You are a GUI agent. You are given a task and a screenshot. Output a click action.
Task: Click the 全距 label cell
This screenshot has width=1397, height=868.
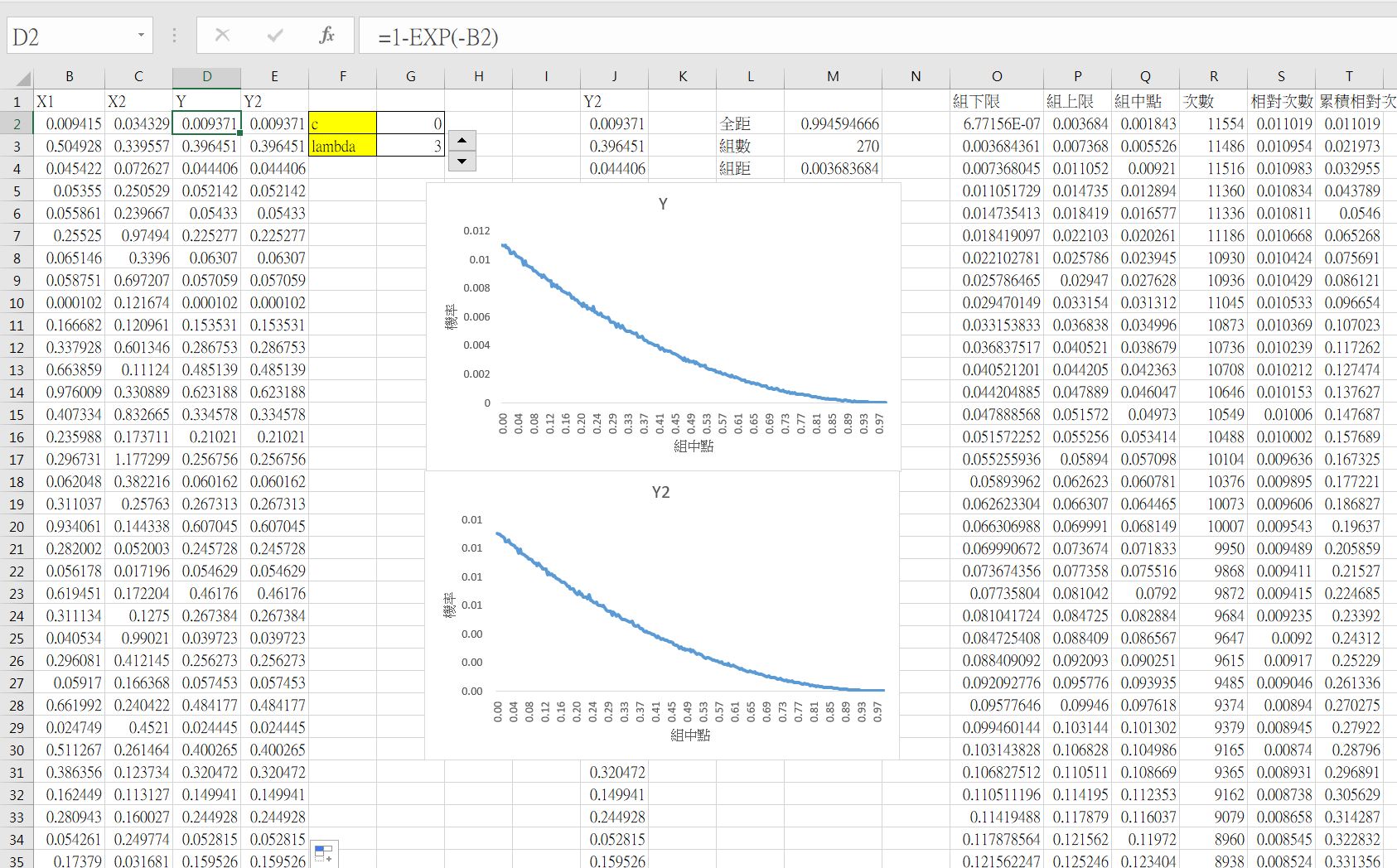(x=751, y=123)
